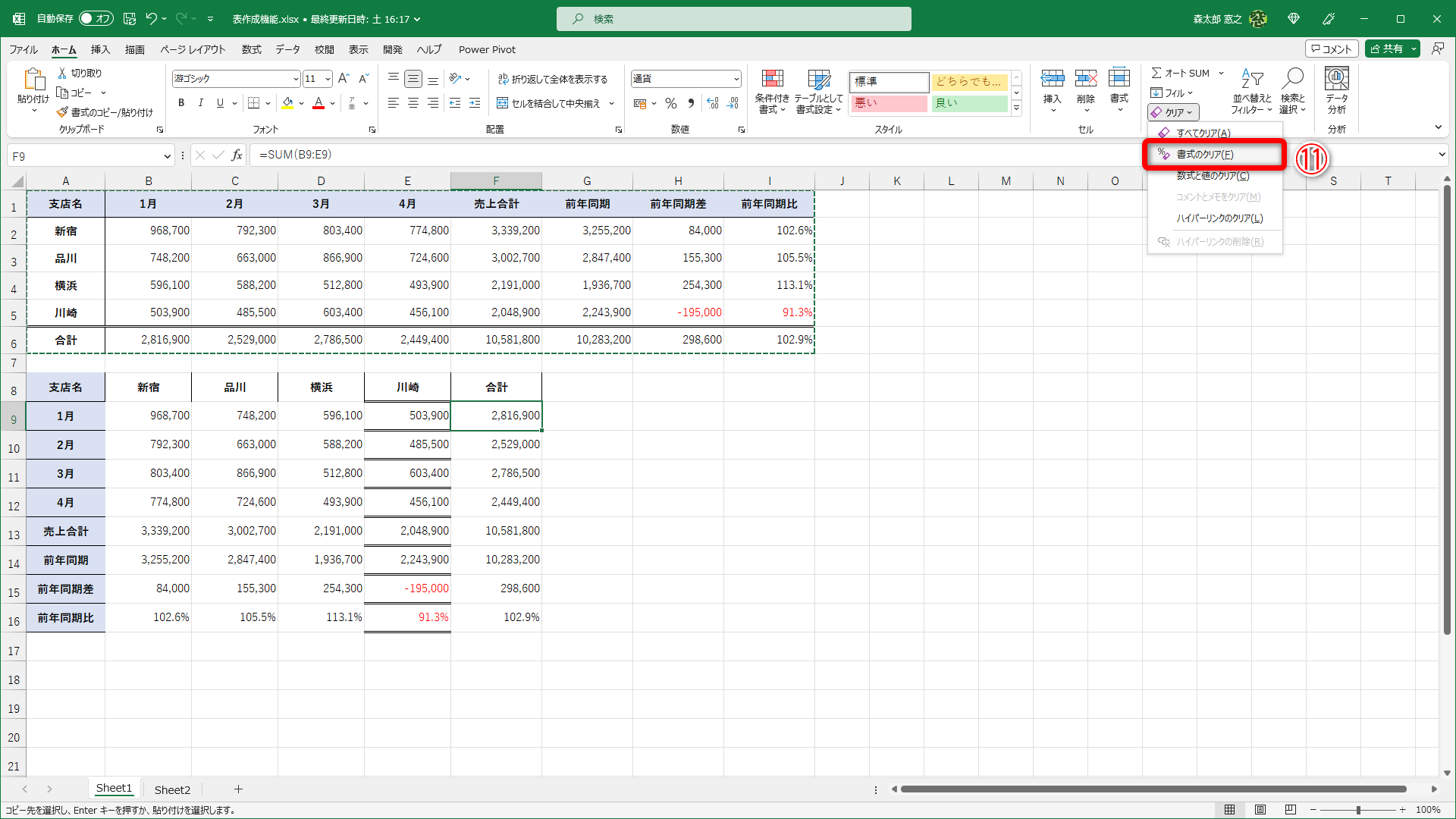Click the Format Painter brush icon

(x=62, y=112)
